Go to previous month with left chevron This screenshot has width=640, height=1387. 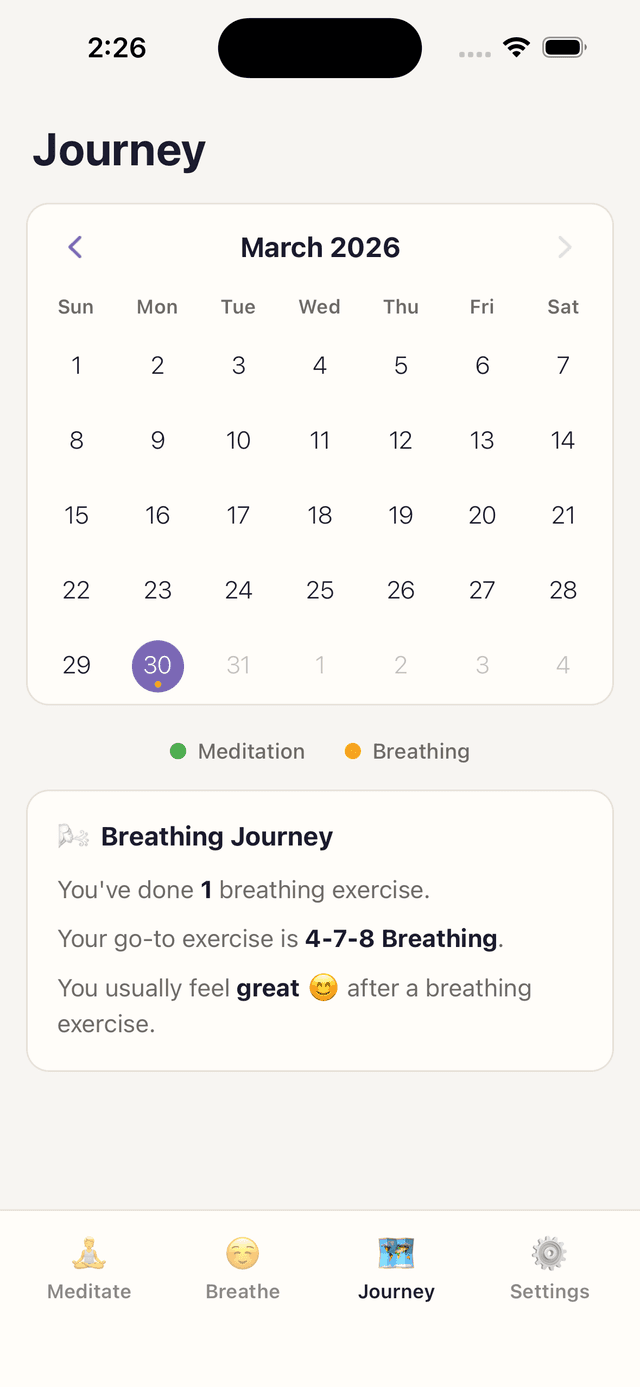coord(74,247)
